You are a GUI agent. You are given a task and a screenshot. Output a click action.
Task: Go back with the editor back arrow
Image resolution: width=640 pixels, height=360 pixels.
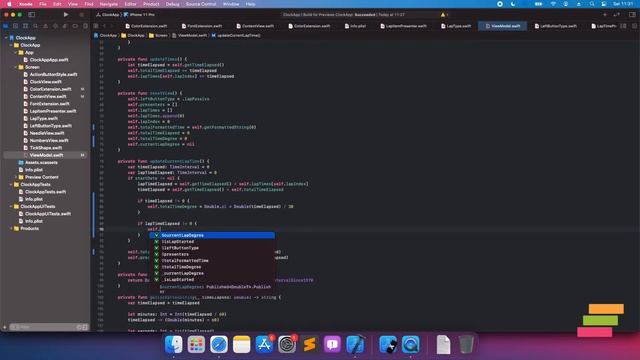click(104, 26)
